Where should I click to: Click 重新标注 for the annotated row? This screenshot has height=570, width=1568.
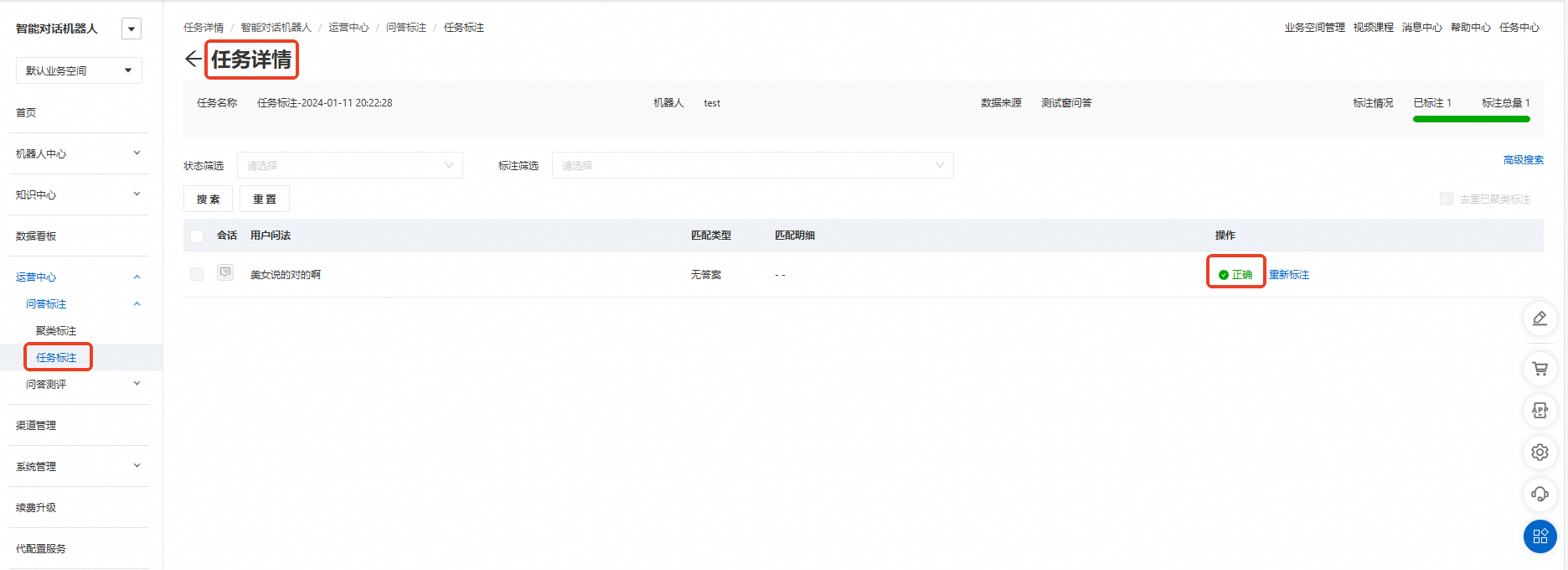pos(1289,275)
